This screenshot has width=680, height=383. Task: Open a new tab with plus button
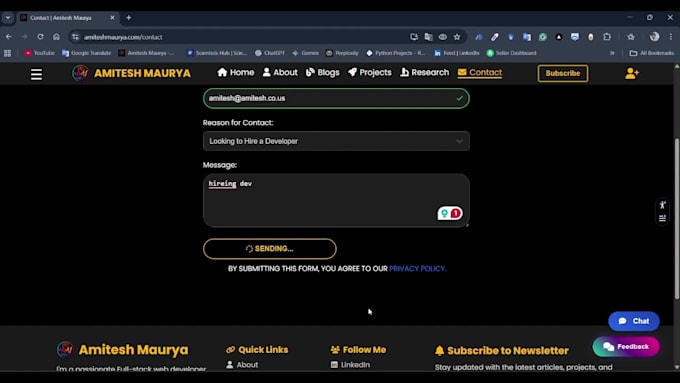(128, 18)
